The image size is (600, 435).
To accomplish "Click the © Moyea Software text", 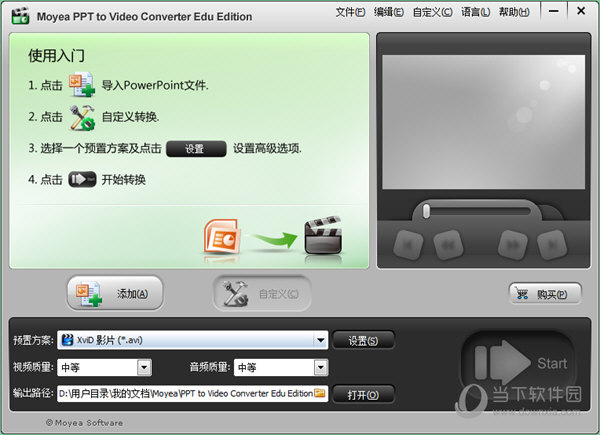I will coord(84,423).
